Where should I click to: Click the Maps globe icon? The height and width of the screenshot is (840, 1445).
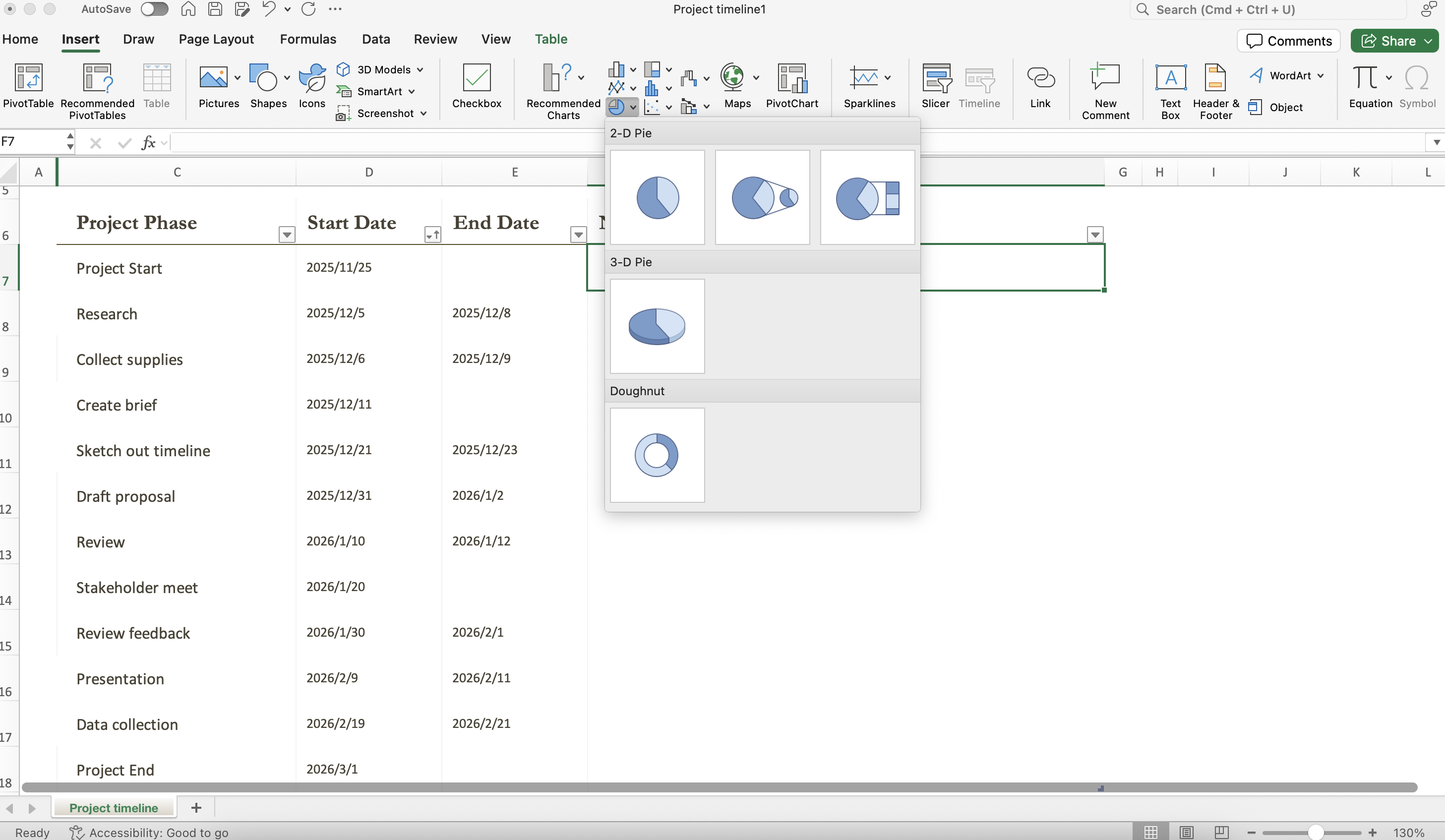pyautogui.click(x=732, y=77)
